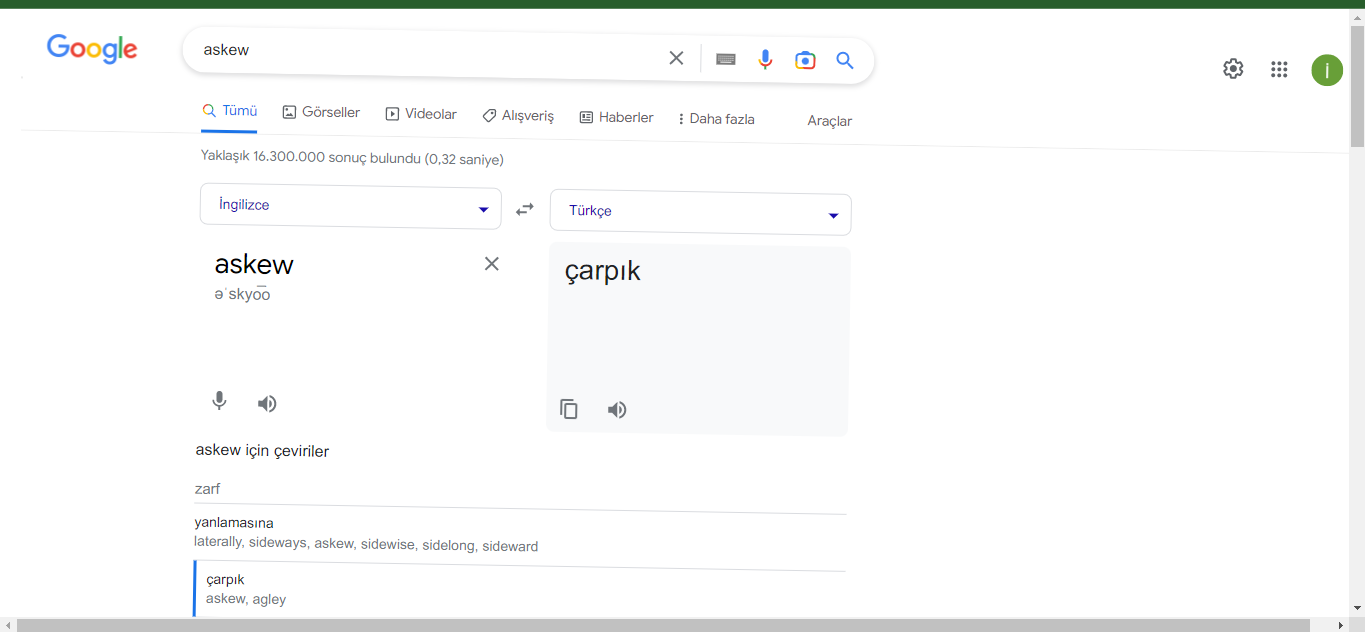Expand the Daha fazla menu
The width and height of the screenshot is (1365, 632).
715,117
